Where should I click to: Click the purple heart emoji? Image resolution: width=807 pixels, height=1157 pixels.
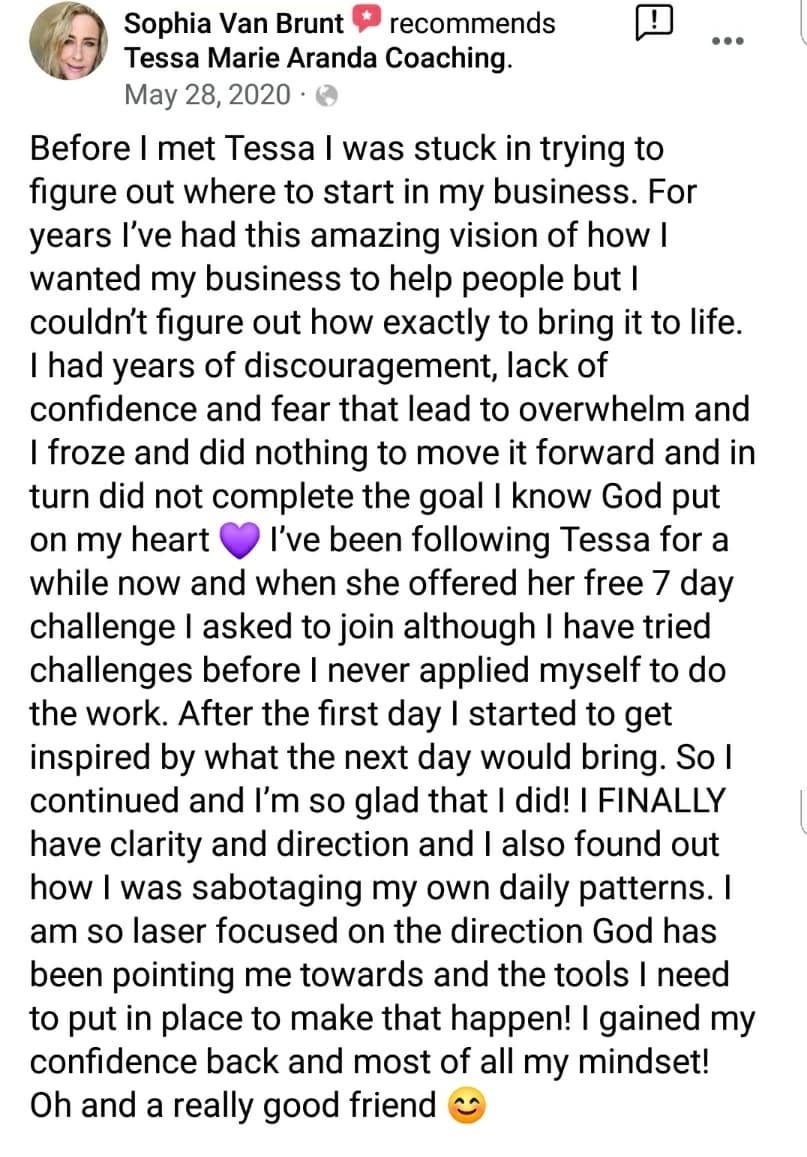click(240, 540)
